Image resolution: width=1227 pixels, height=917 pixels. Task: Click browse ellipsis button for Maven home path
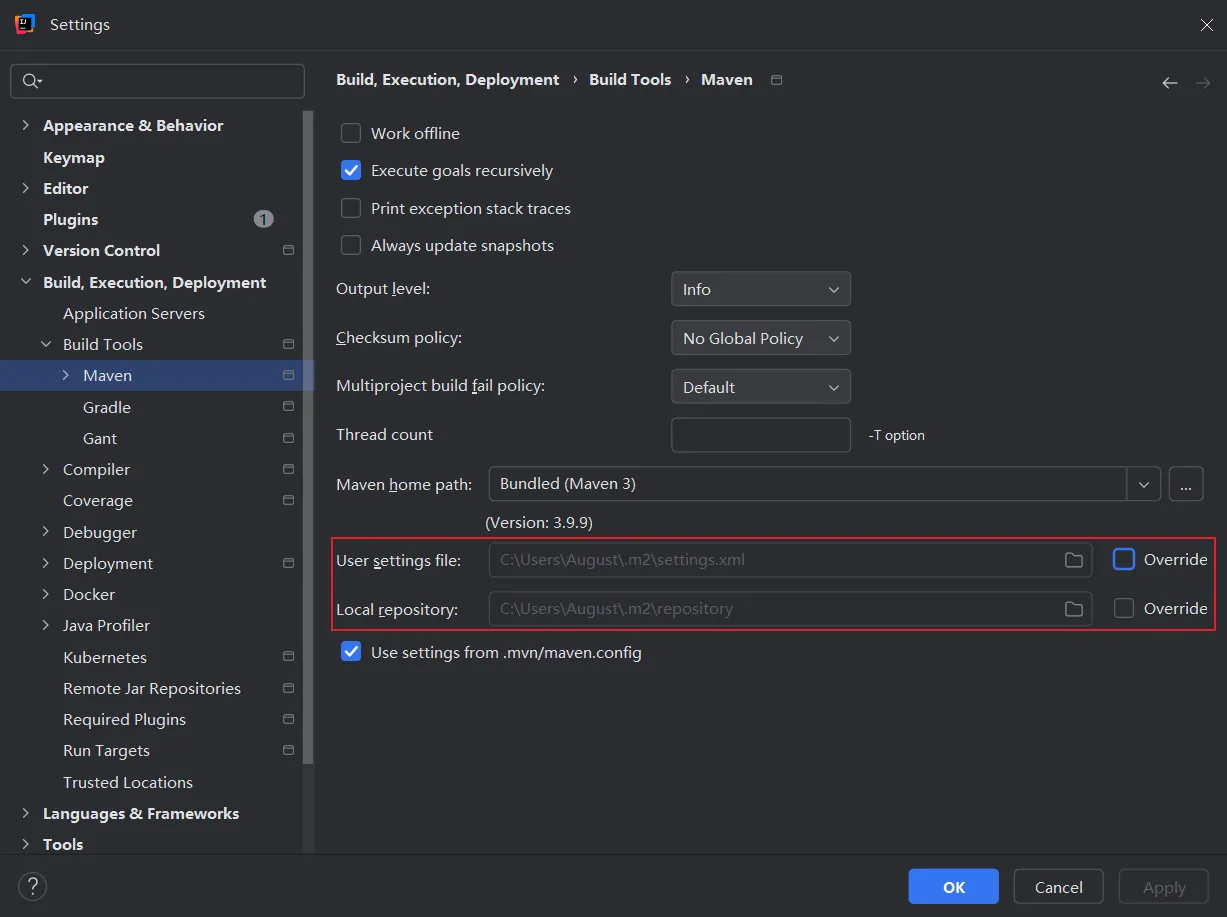point(1185,484)
